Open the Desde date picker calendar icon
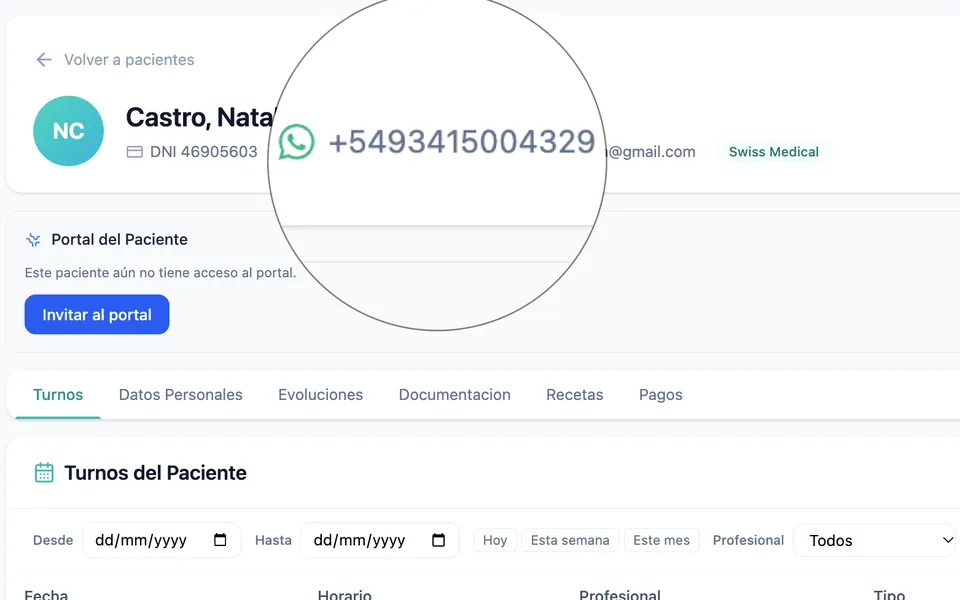 coord(220,540)
